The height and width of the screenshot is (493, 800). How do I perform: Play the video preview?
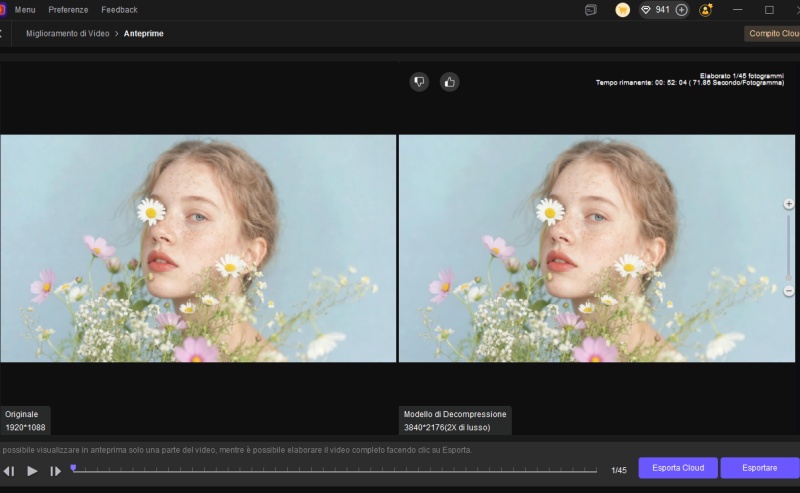(32, 470)
